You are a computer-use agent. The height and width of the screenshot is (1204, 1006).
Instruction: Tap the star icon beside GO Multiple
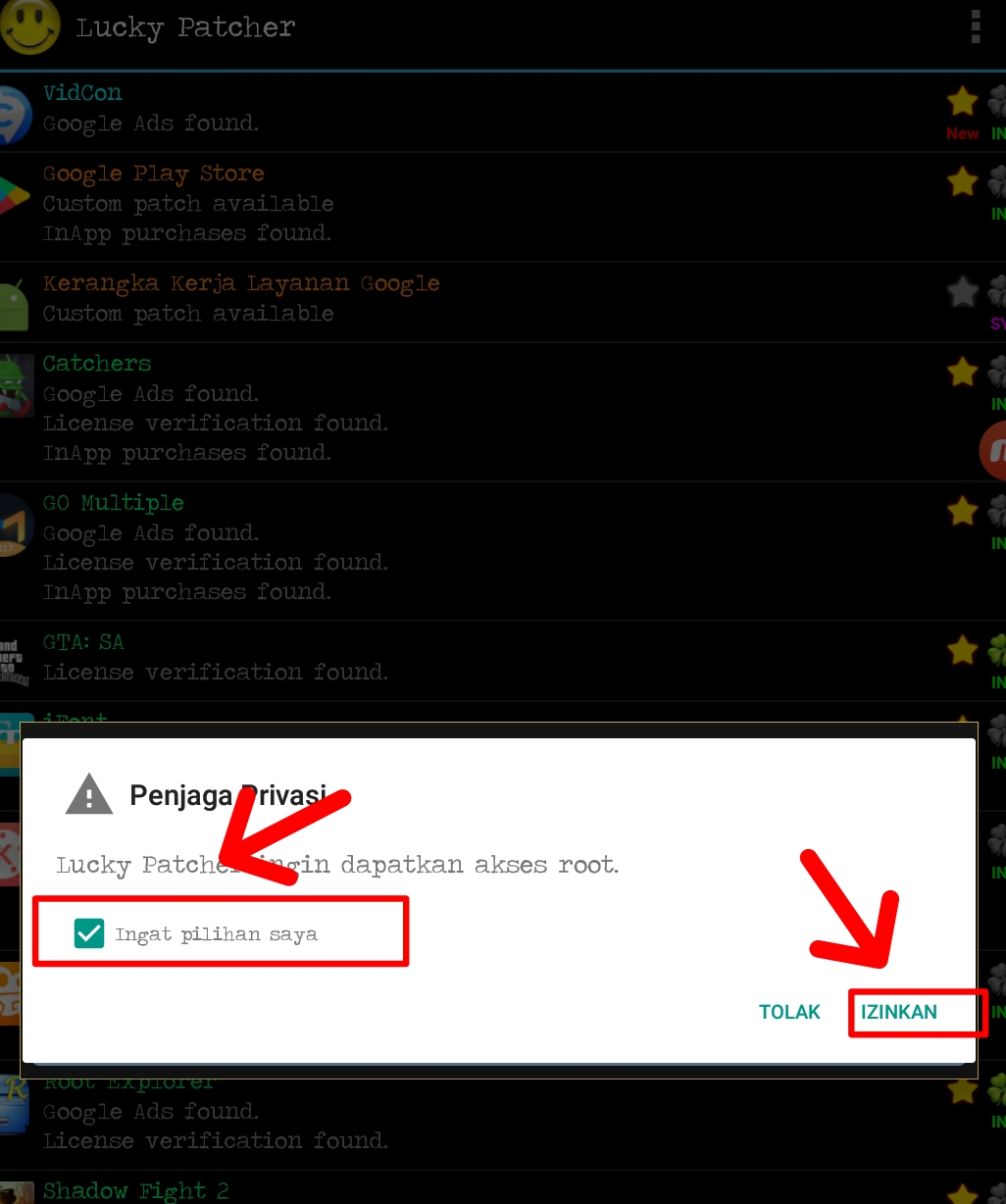pyautogui.click(x=963, y=511)
